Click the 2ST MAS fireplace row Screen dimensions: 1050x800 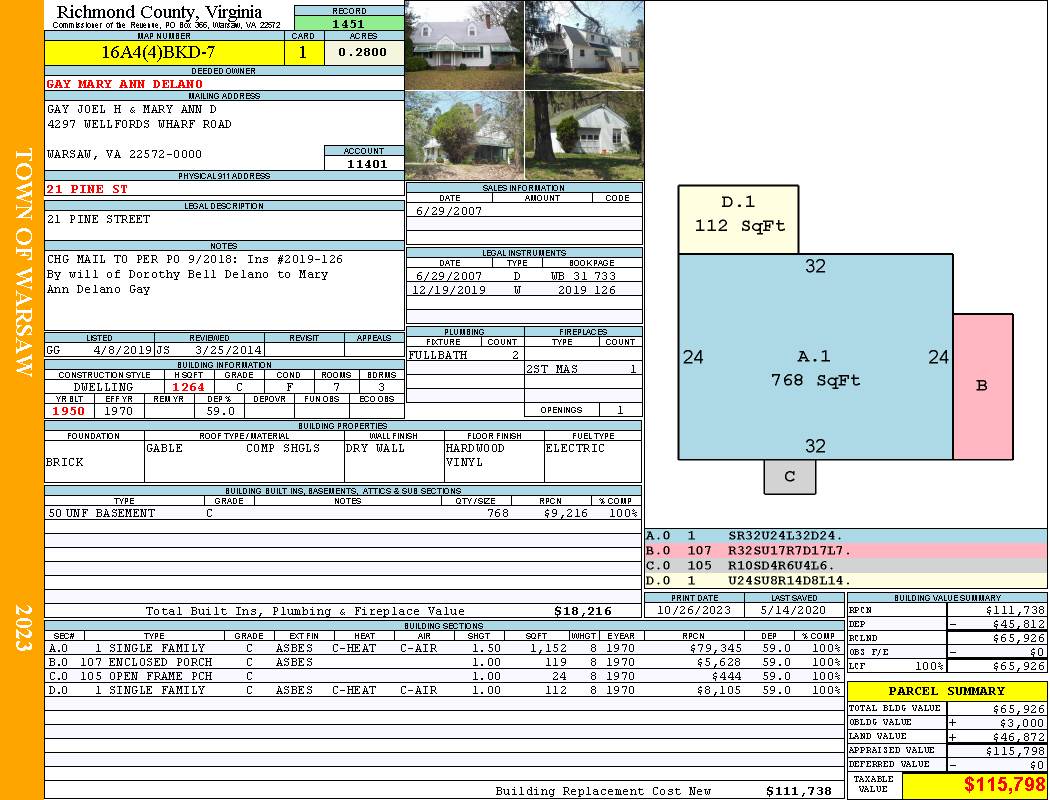[x=583, y=369]
